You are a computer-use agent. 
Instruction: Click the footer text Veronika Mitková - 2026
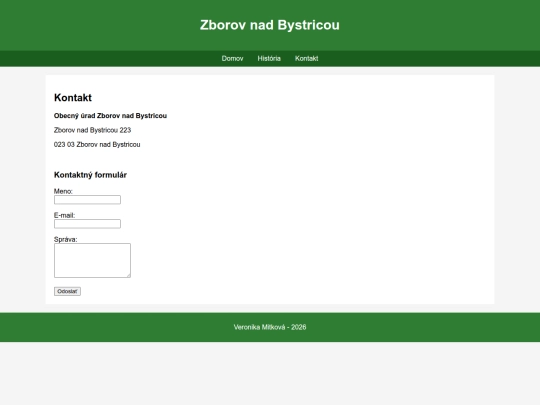pos(270,327)
